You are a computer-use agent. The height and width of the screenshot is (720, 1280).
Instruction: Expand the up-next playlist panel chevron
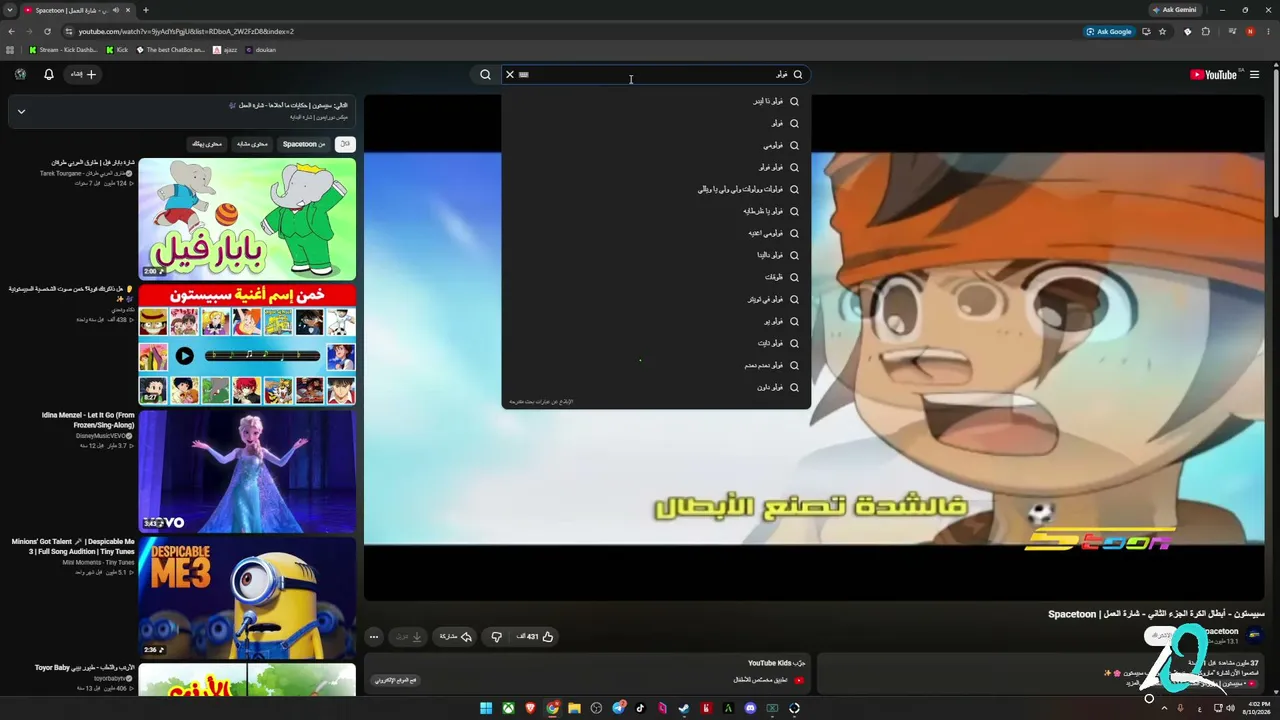pyautogui.click(x=21, y=111)
